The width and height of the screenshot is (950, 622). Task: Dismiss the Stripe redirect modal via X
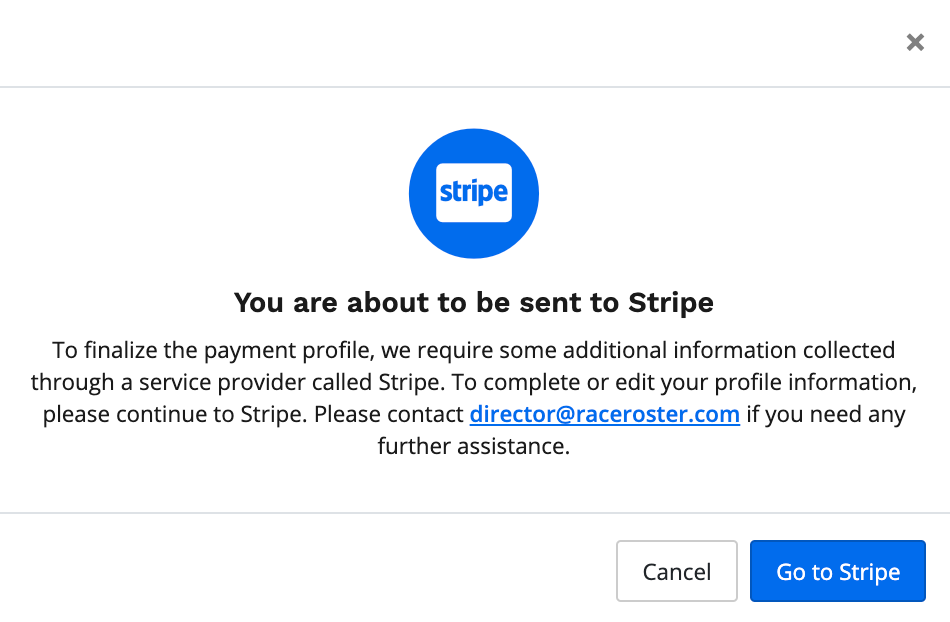click(914, 42)
